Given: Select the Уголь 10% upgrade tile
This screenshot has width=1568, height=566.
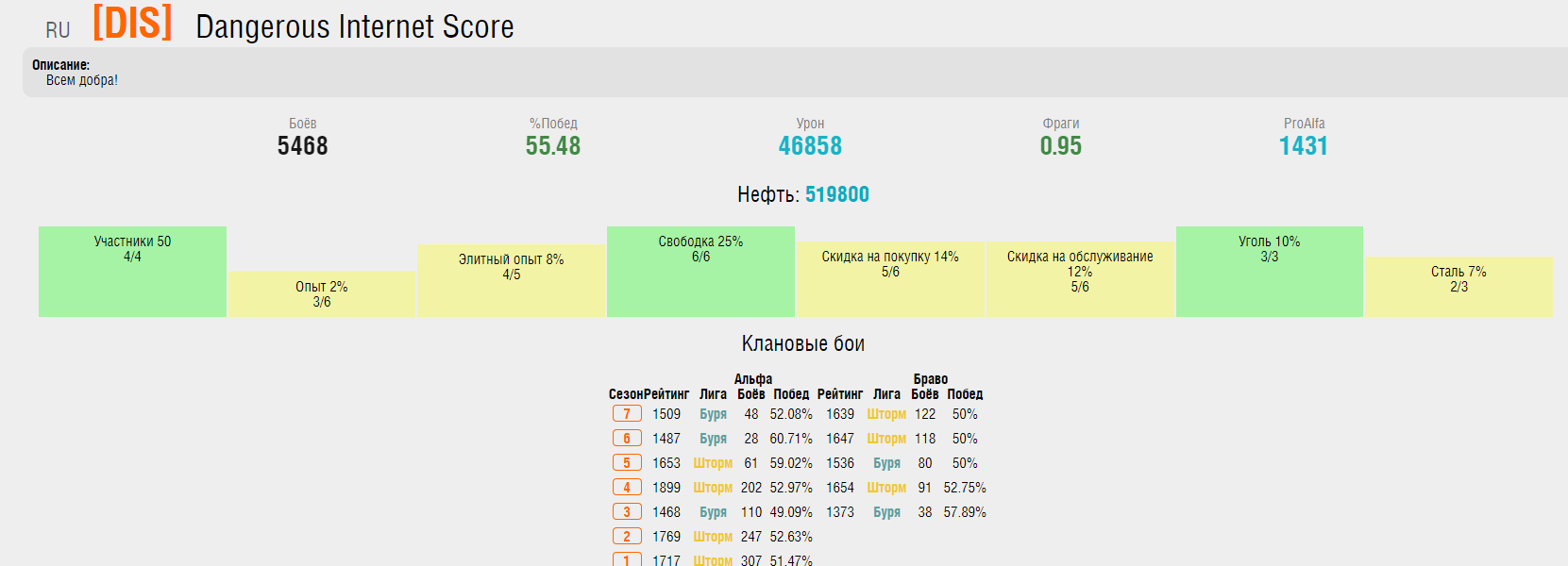Looking at the screenshot, I should (1269, 271).
